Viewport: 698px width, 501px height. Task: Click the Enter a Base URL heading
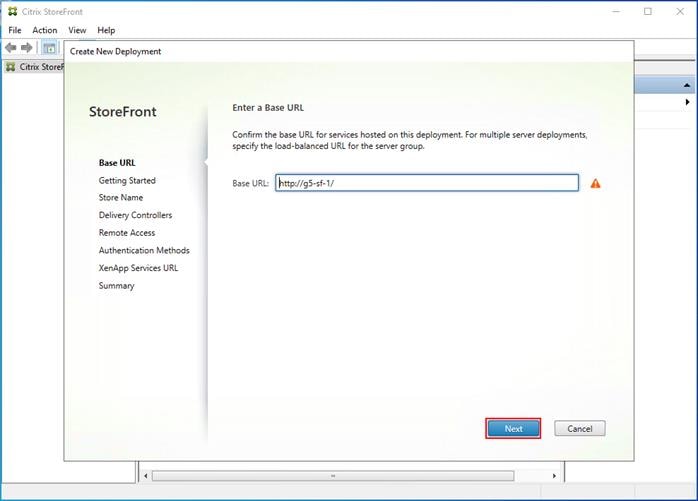pos(268,107)
